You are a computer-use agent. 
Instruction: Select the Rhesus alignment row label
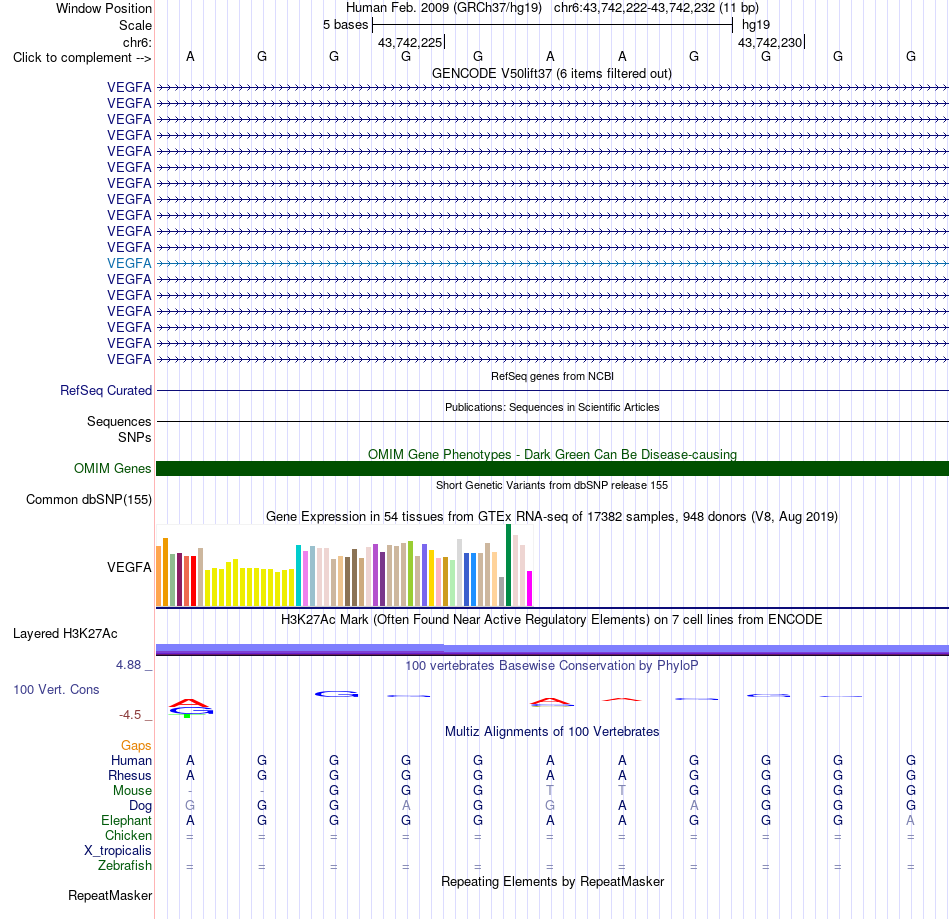130,775
